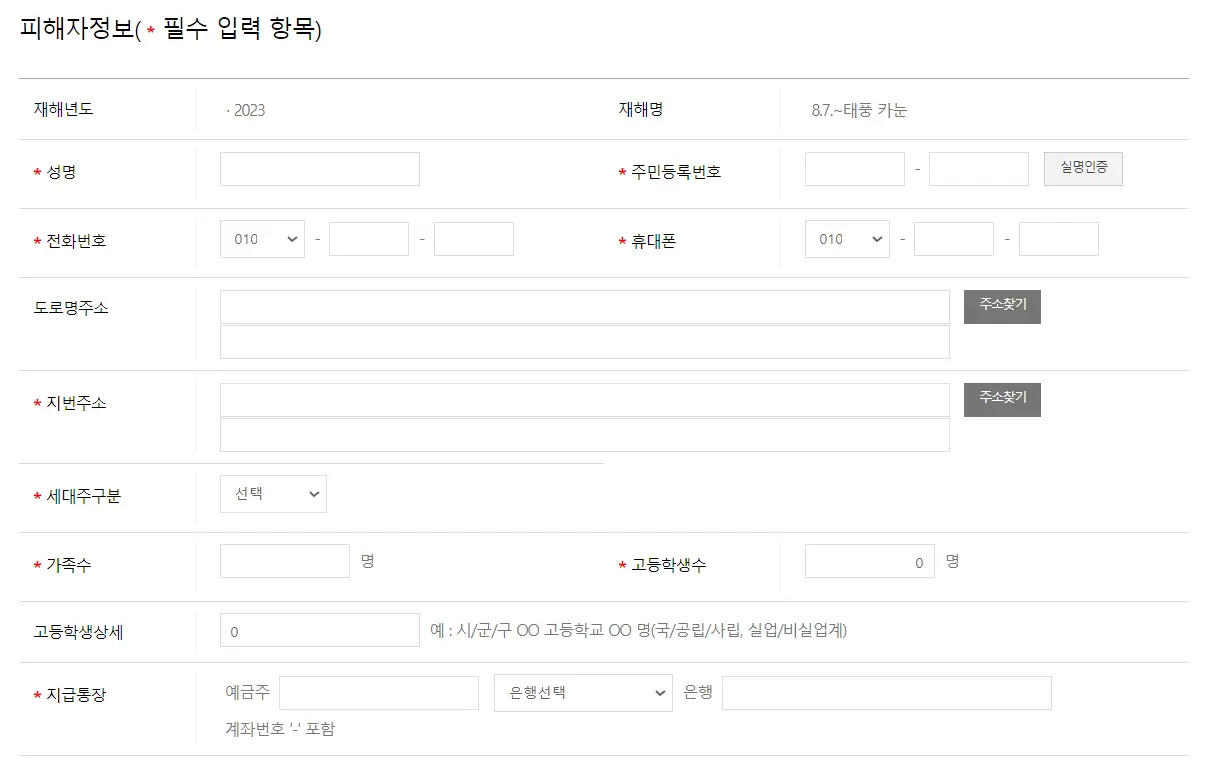Viewport: 1223px width, 769px height.
Task: Open the 은행선택 bank selection dropdown
Action: 583,692
